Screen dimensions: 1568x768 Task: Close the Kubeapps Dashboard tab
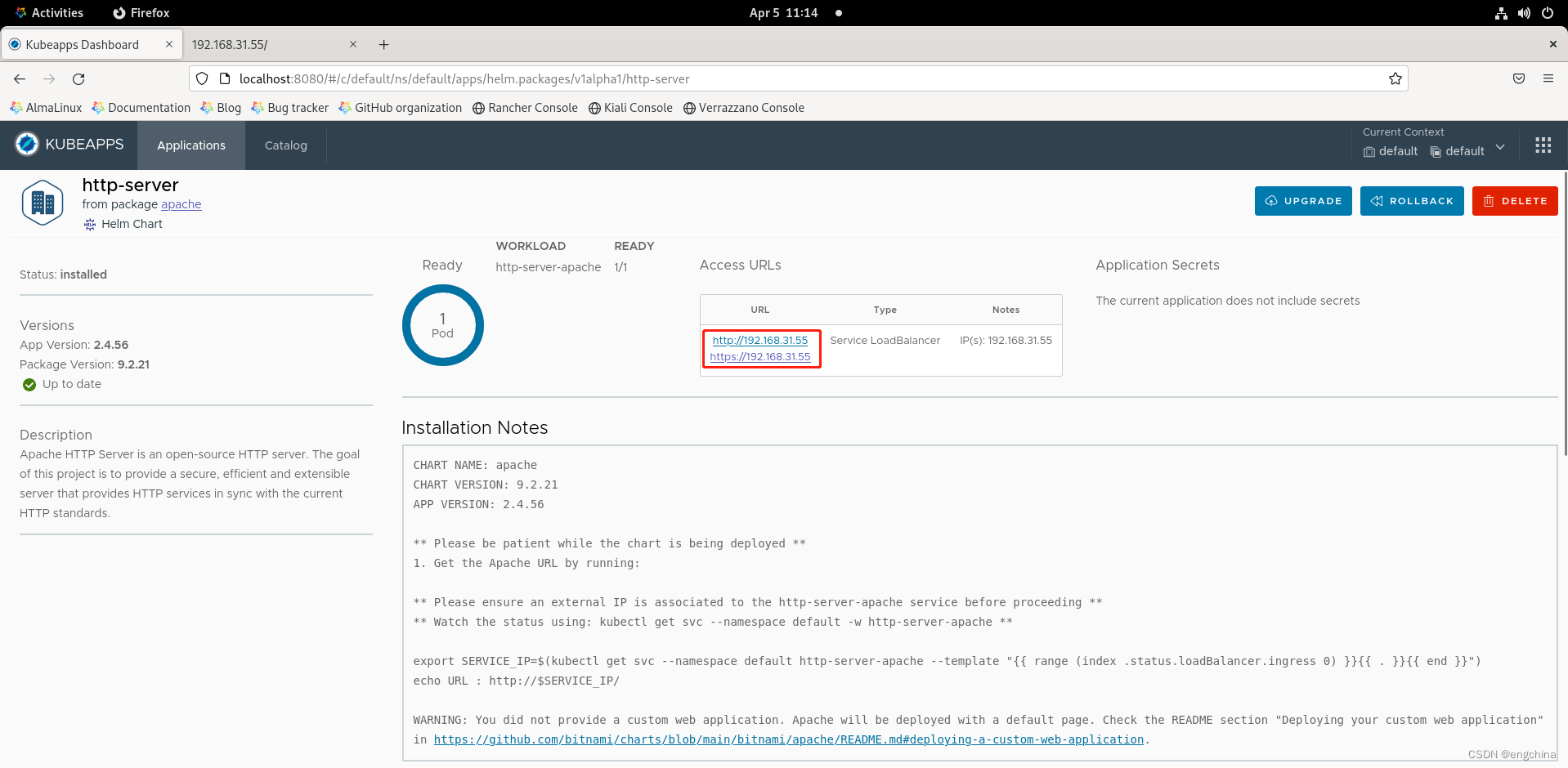tap(169, 45)
